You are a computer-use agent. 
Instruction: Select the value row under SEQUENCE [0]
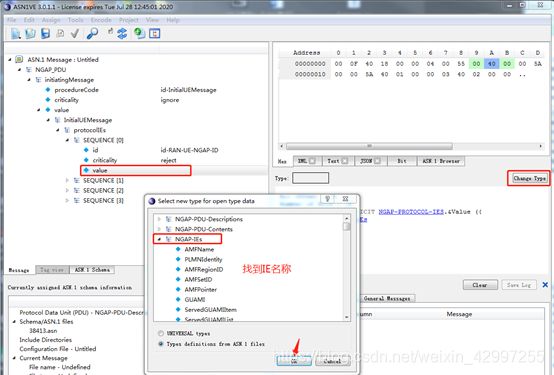(136, 170)
